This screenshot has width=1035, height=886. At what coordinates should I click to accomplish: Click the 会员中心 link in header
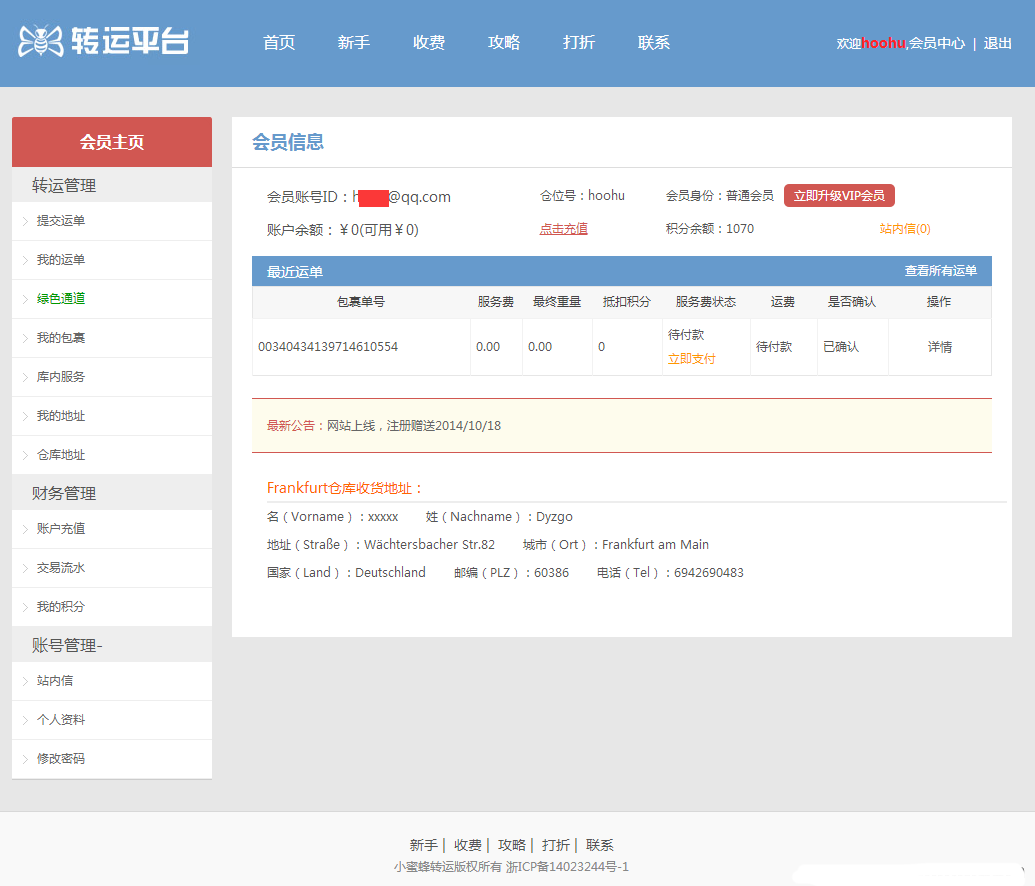tap(937, 44)
